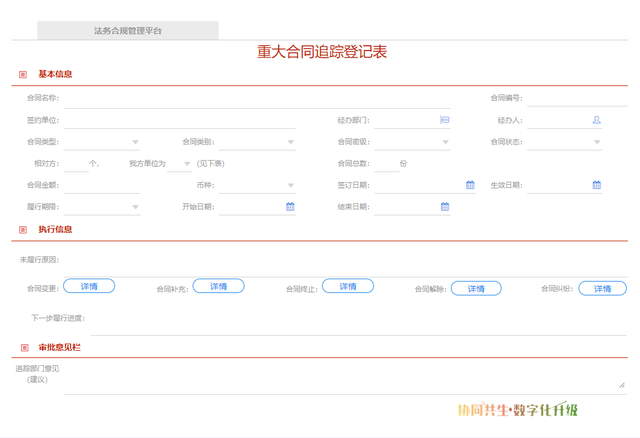This screenshot has height=438, width=640.
Task: Click the 追踪部门意见 text area
Action: 344,376
